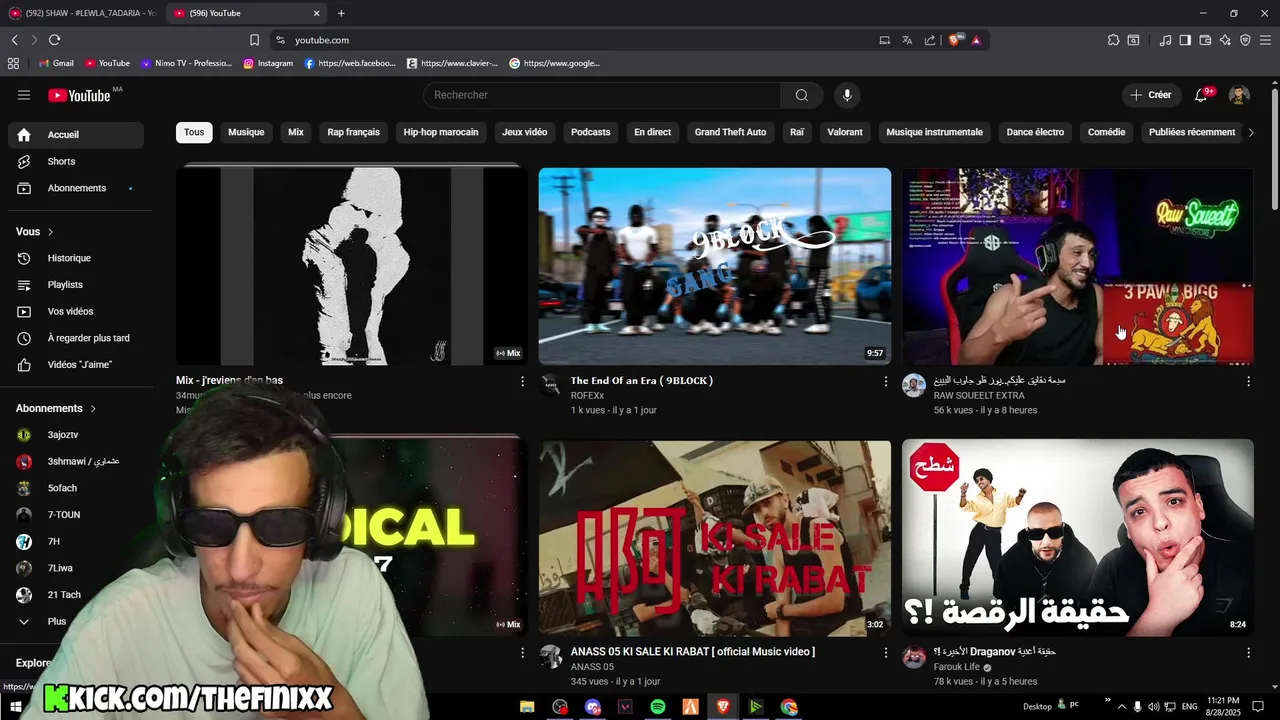Open Vos vidéos in the sidebar
The width and height of the screenshot is (1280, 720).
click(x=76, y=311)
